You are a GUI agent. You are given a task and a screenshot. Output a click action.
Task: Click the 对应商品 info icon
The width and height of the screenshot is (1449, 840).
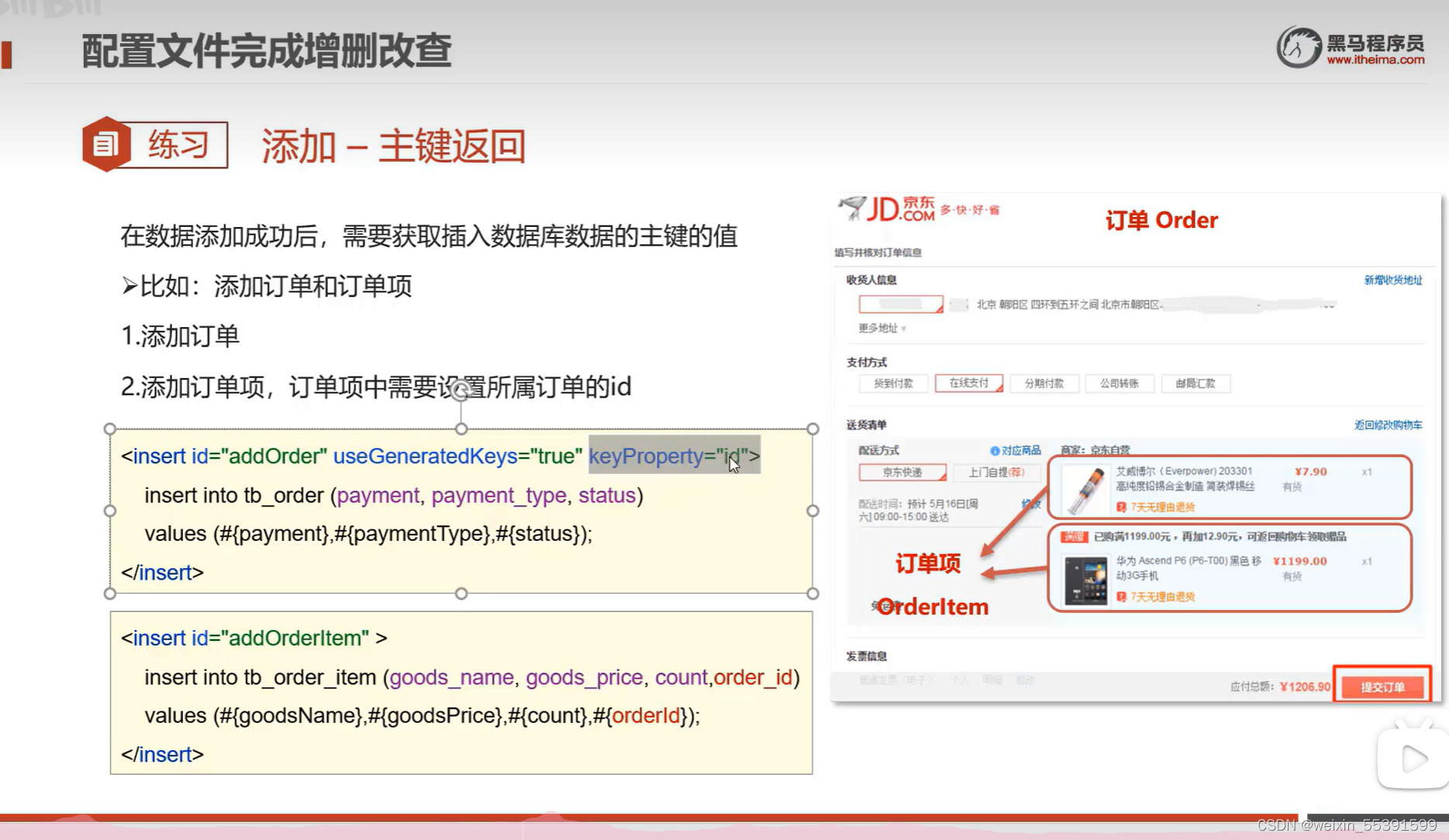point(995,450)
